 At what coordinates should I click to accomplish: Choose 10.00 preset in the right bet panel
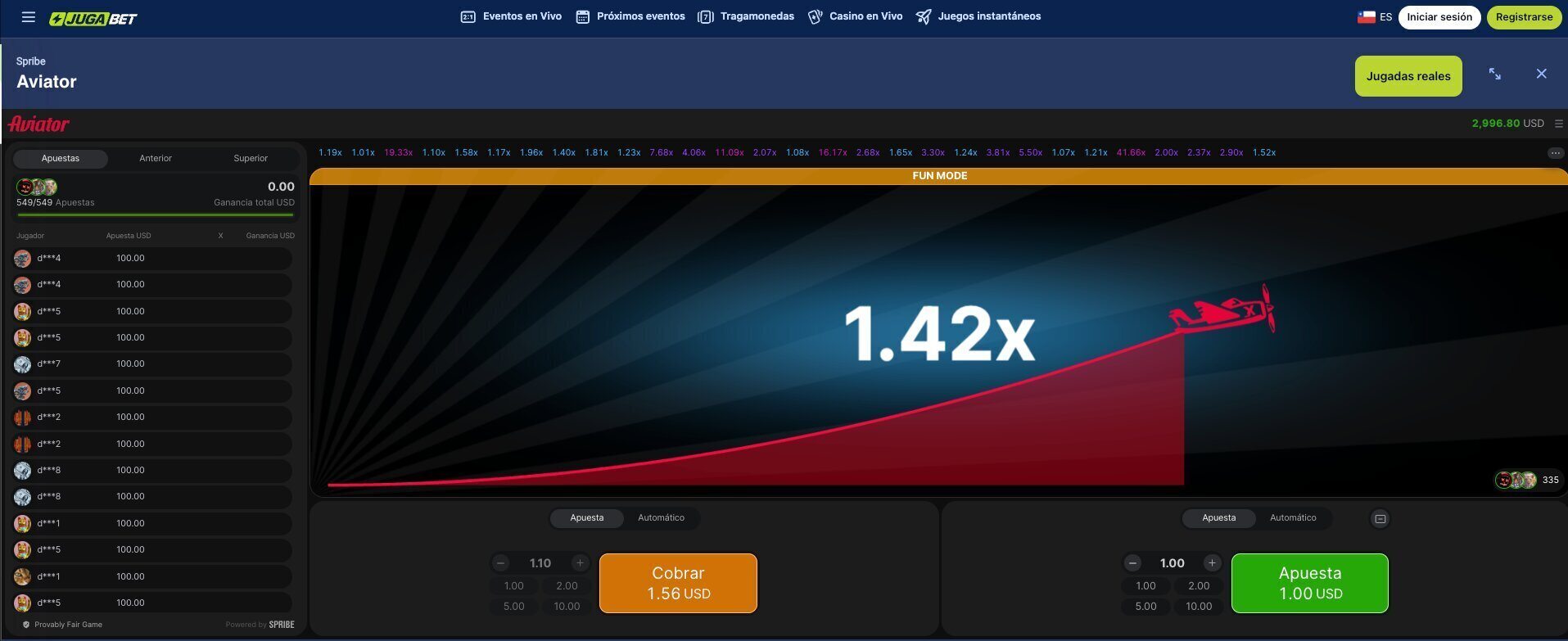1199,607
